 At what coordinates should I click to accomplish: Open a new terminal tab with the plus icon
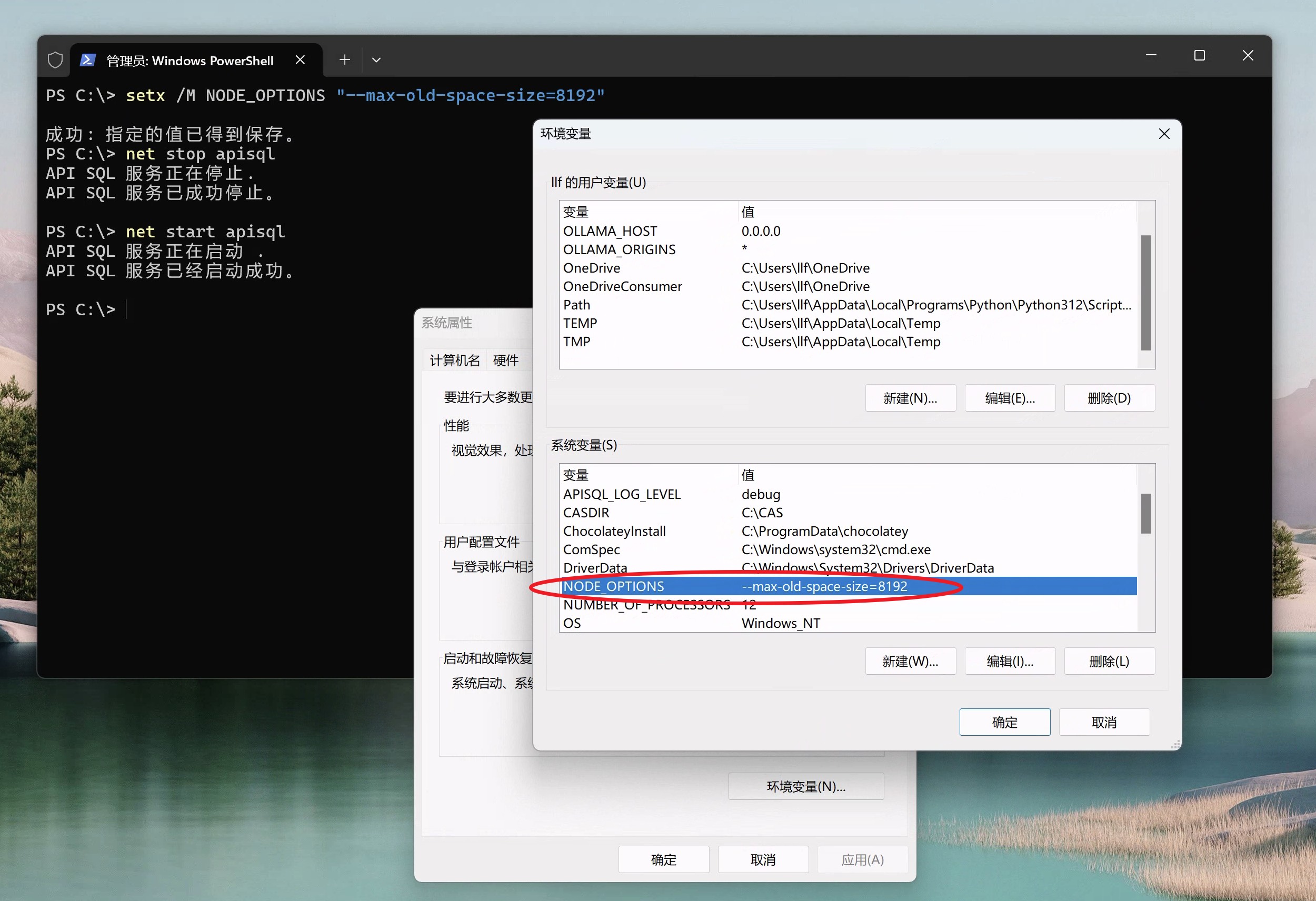(344, 59)
